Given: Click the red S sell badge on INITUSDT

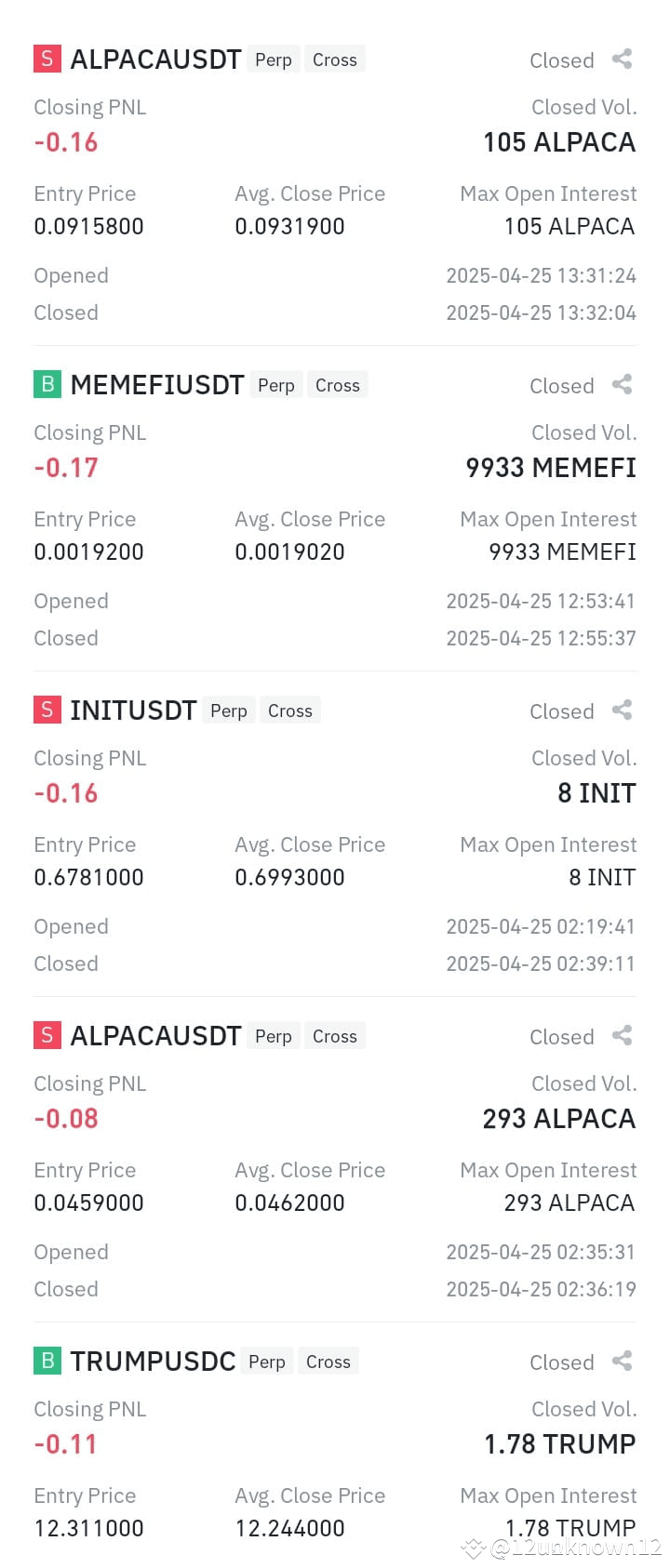Looking at the screenshot, I should pos(47,710).
